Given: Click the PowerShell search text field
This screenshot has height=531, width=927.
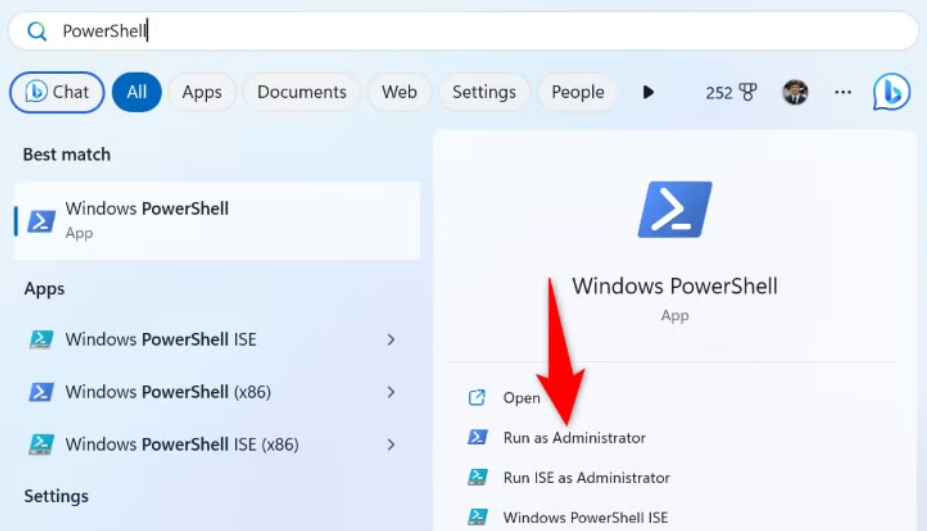Looking at the screenshot, I should [x=480, y=31].
